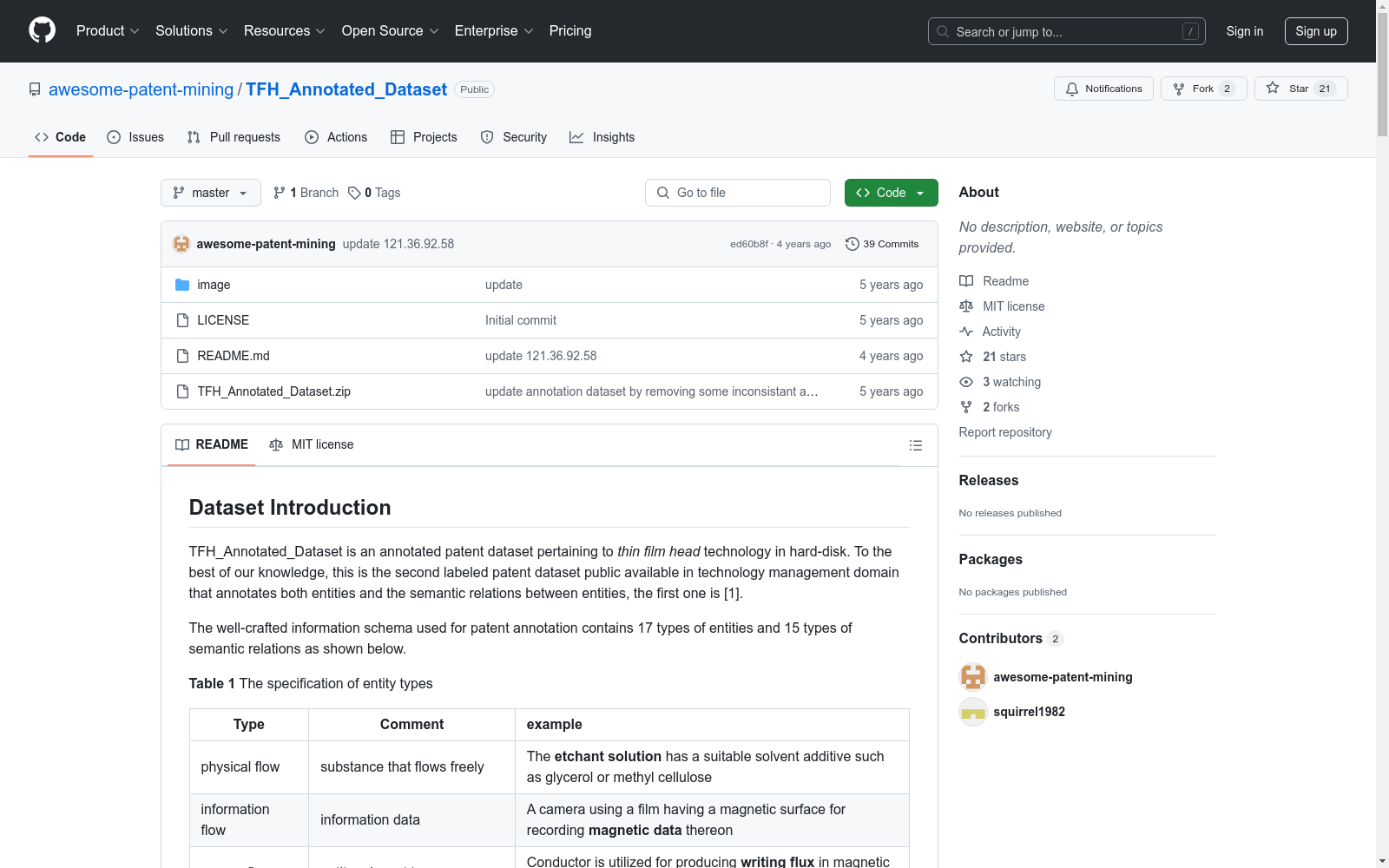
Task: Click the eye icon beside 3 watching
Action: (966, 382)
